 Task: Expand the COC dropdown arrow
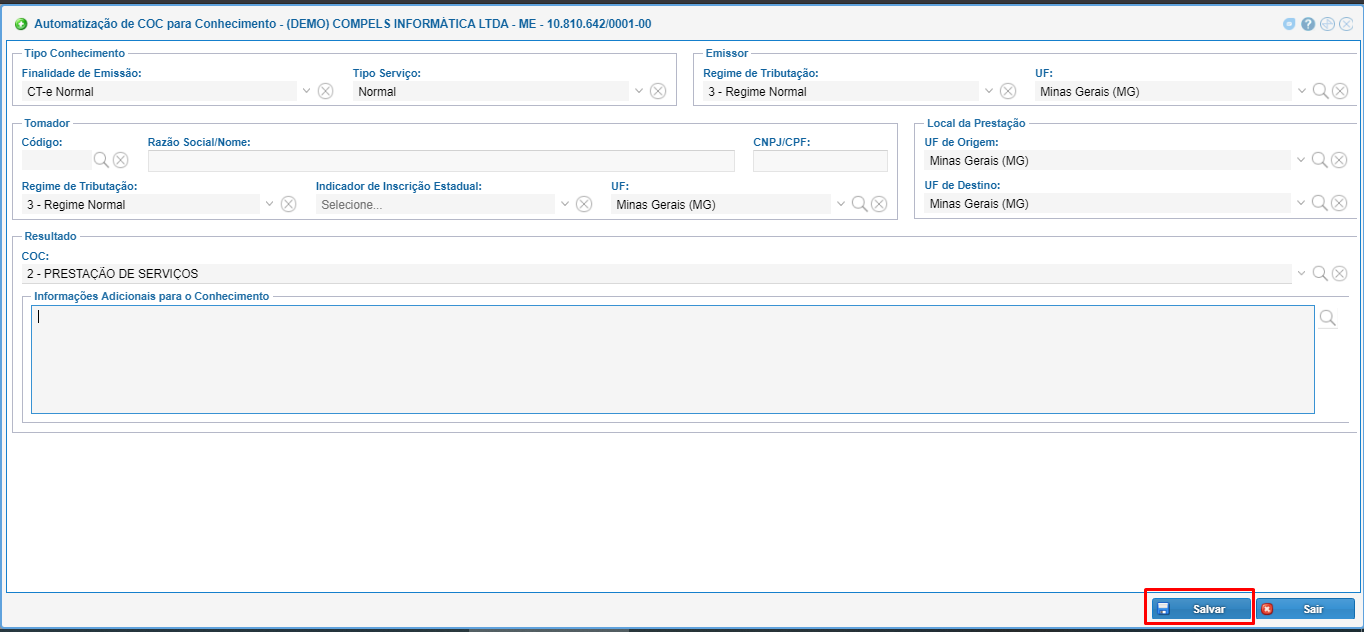(x=1302, y=273)
